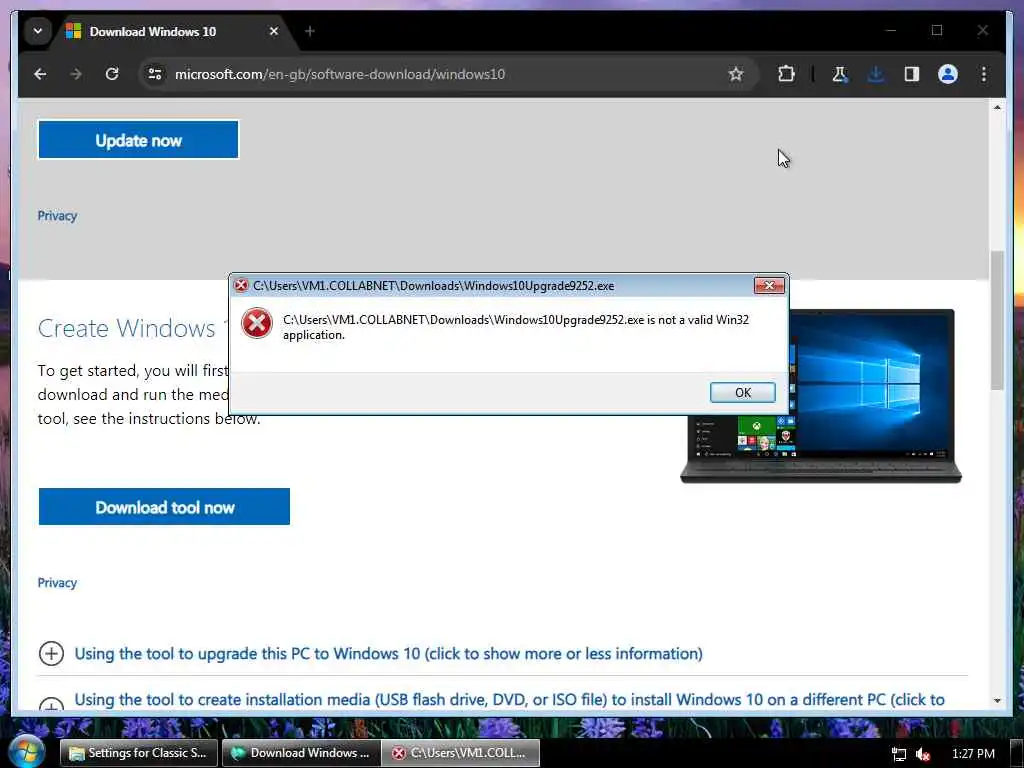The height and width of the screenshot is (768, 1024).
Task: Close the Download Windows 10 tab
Action: (274, 31)
